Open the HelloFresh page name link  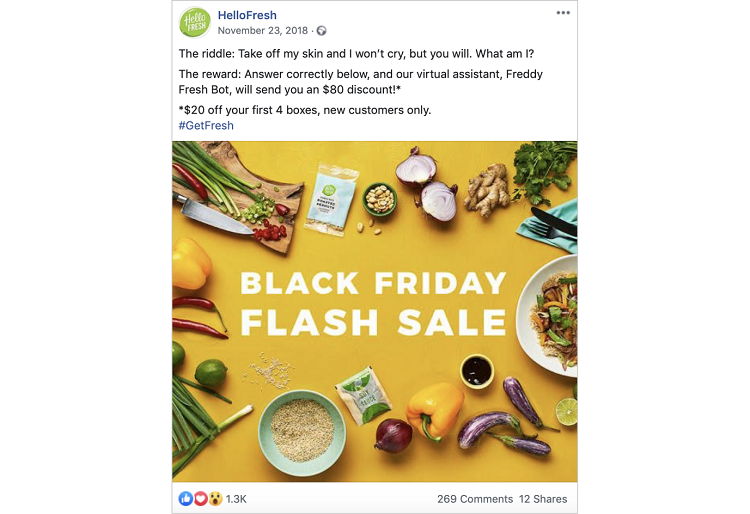(x=247, y=15)
